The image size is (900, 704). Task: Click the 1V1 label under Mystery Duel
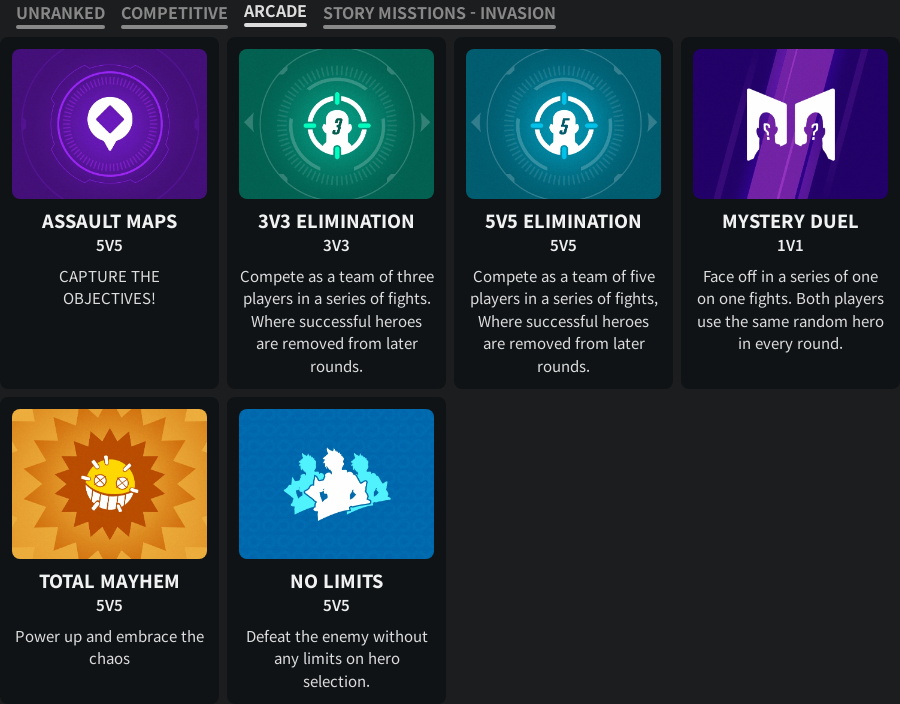[790, 246]
